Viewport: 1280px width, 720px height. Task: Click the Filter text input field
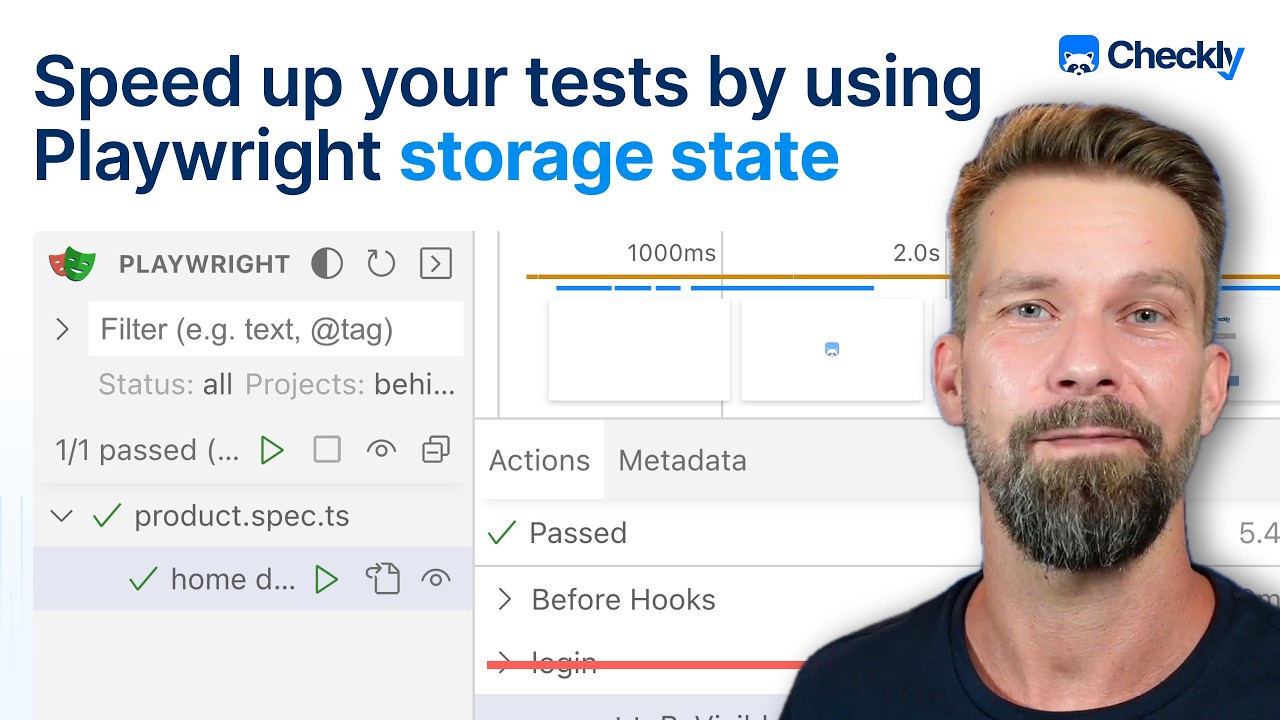point(276,329)
